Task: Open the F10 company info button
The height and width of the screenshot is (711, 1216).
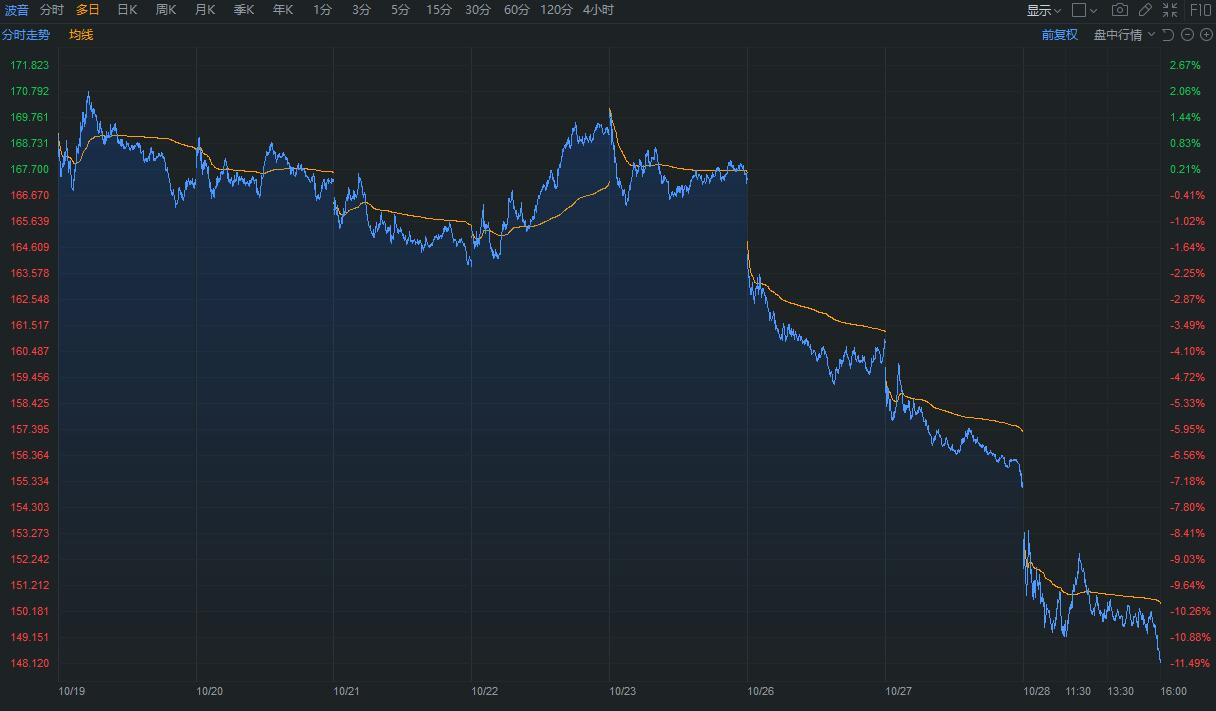Action: tap(1200, 10)
